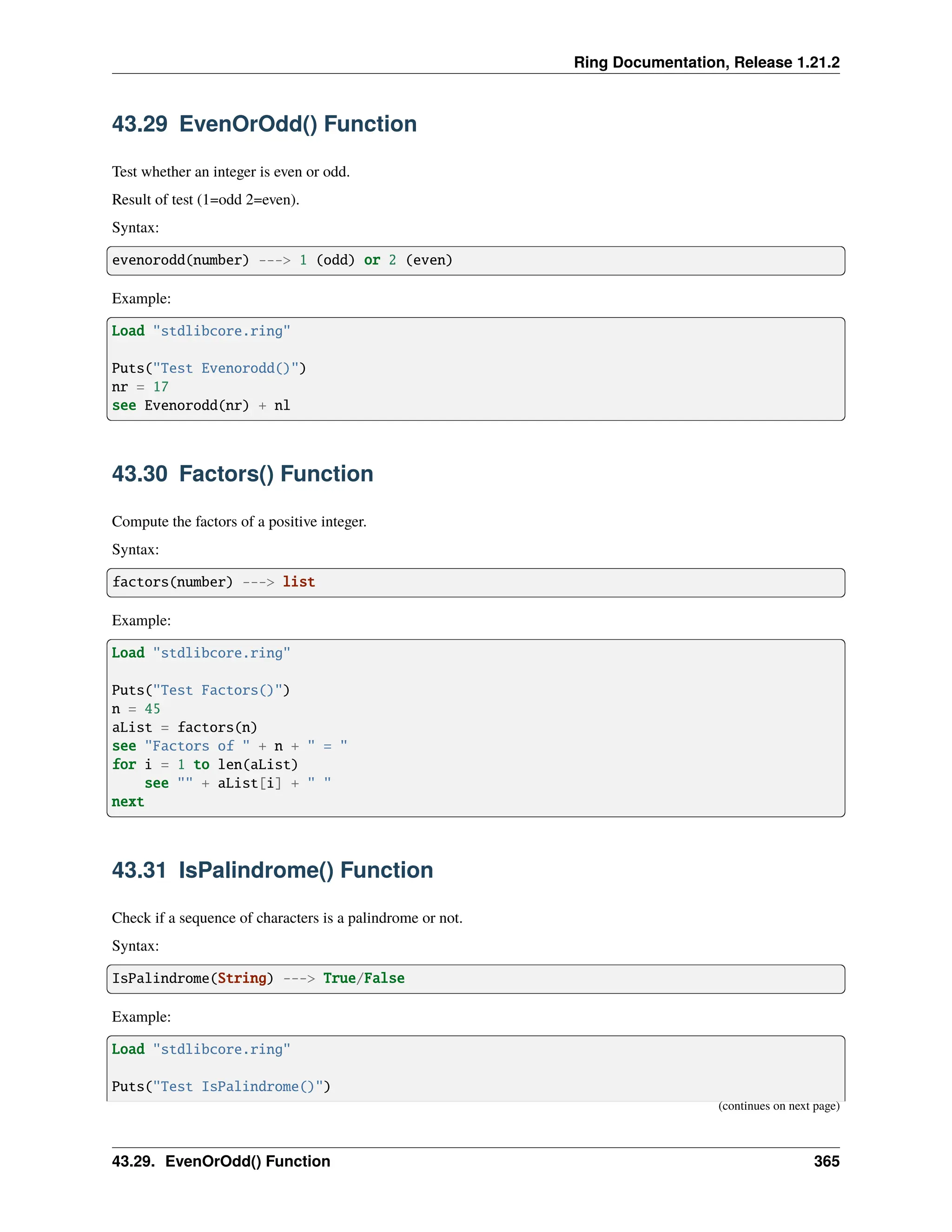952x1232 pixels.
Task: Click the 43.29 EvenOrOdd() Function heading
Action: [264, 124]
